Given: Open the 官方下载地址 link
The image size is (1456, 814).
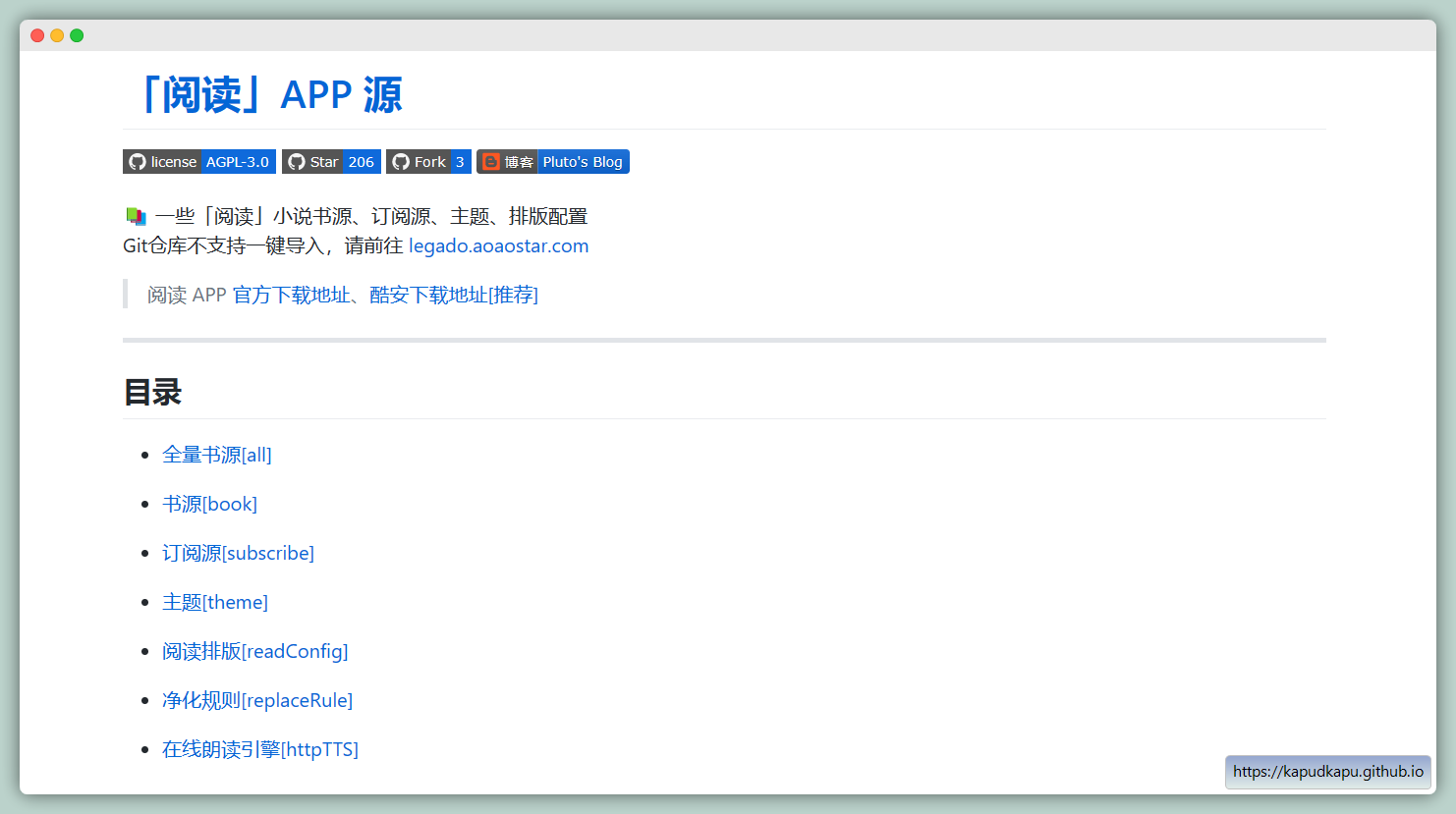Looking at the screenshot, I should coord(291,296).
